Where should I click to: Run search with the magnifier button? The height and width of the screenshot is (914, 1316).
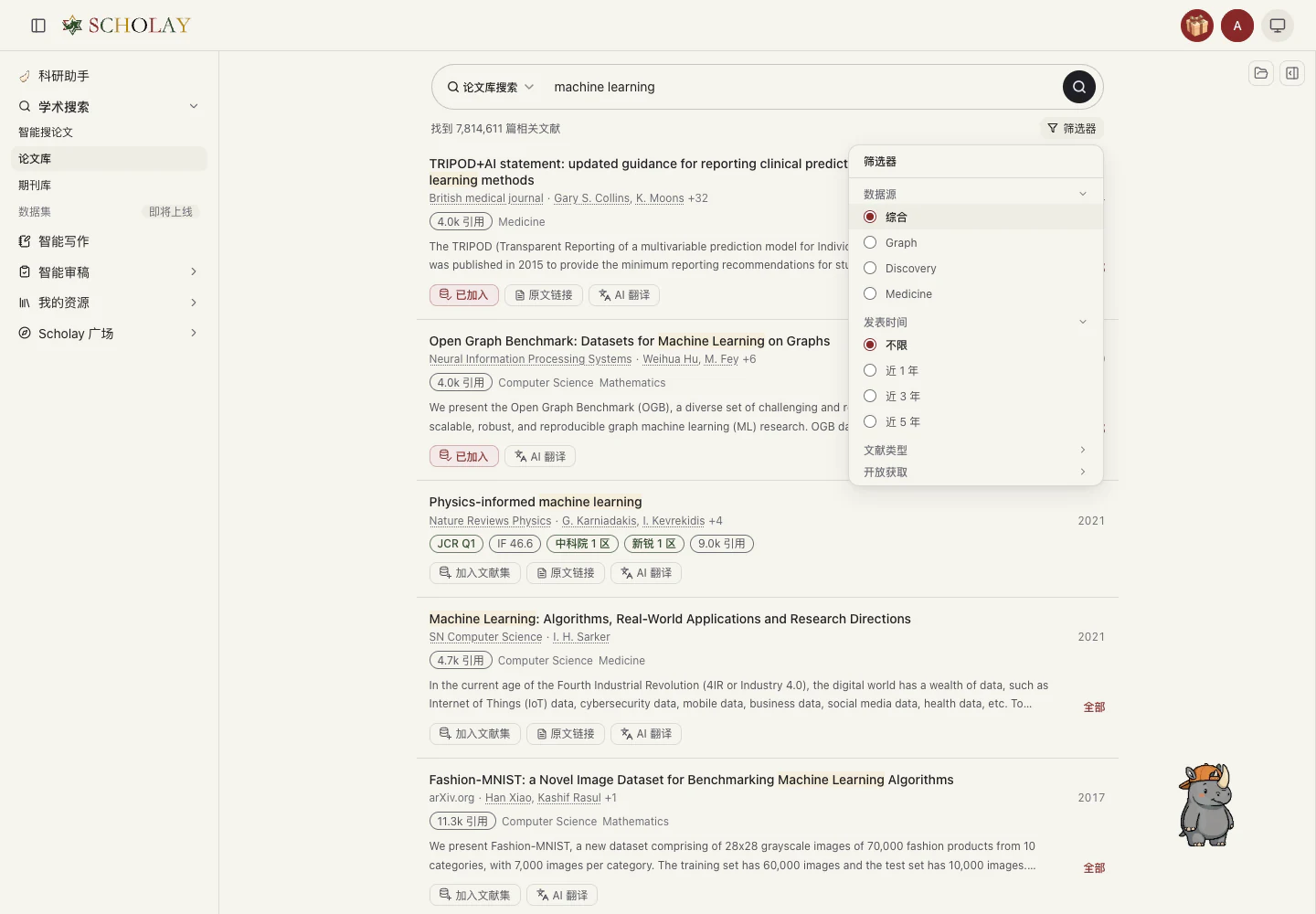[1079, 87]
